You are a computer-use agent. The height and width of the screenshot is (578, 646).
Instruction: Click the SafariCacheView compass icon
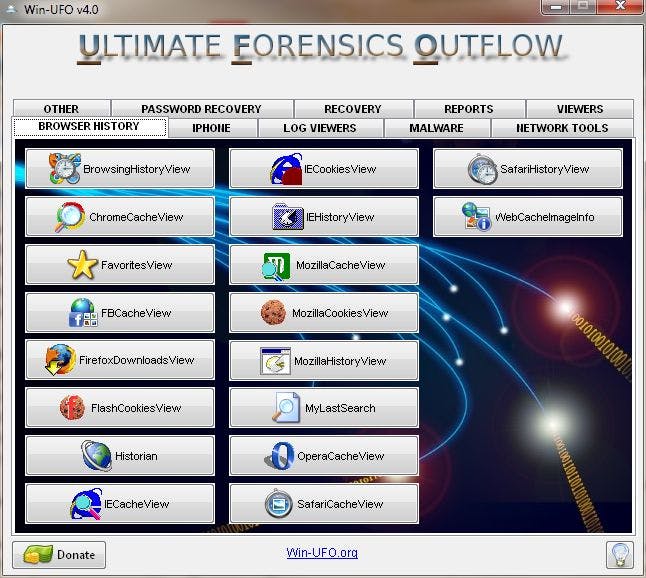(279, 503)
